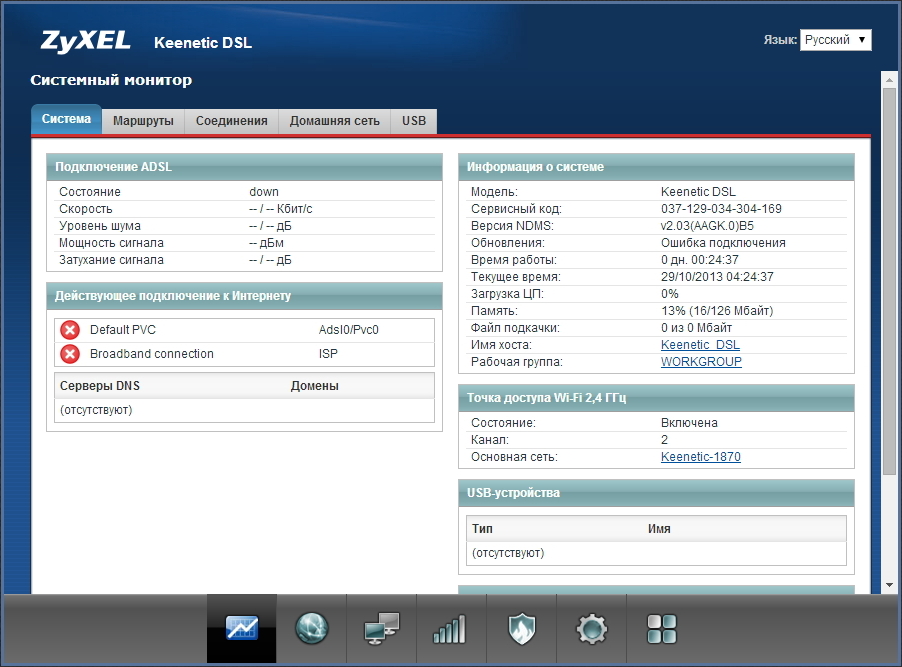902x667 pixels.
Task: Click the ZyXEL logo
Action: (85, 41)
